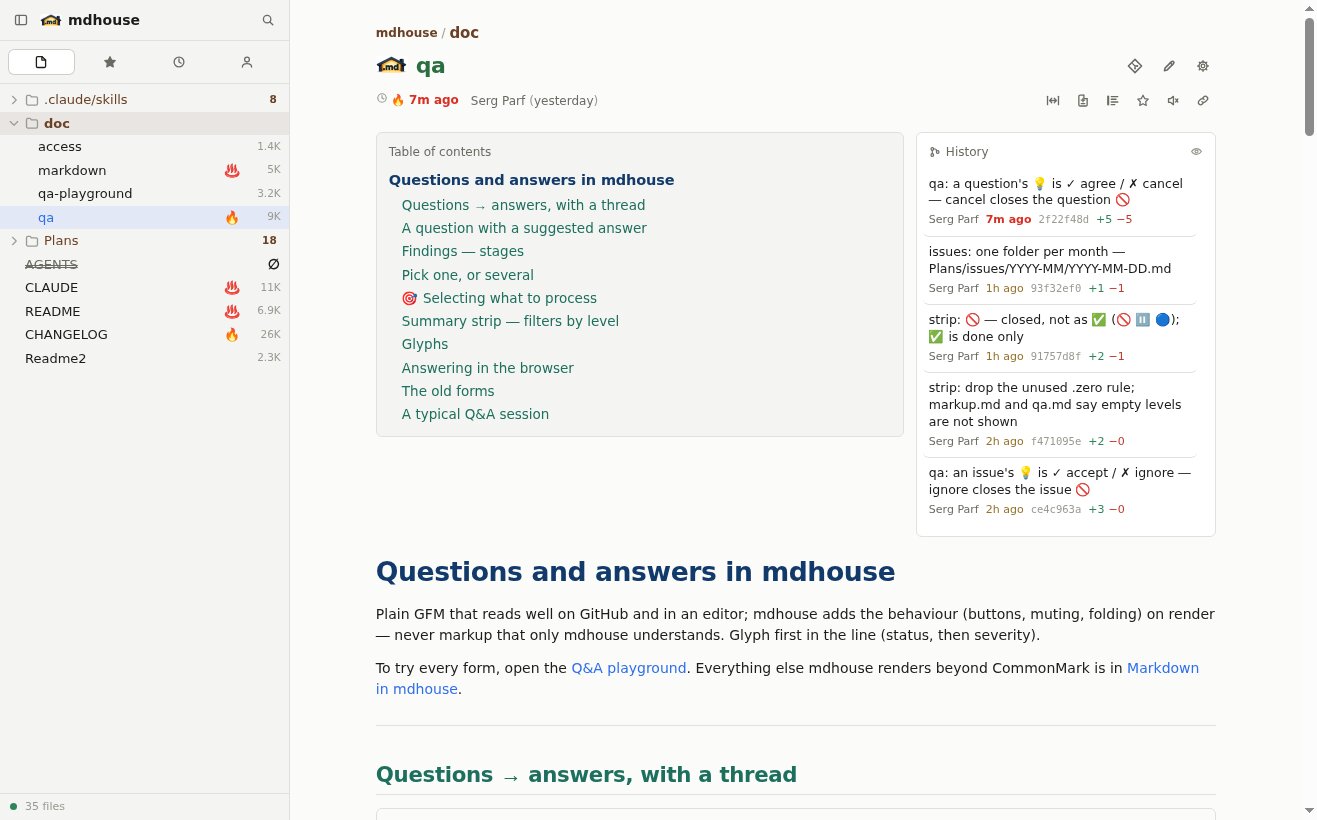Switch to the Files tab

(x=41, y=62)
